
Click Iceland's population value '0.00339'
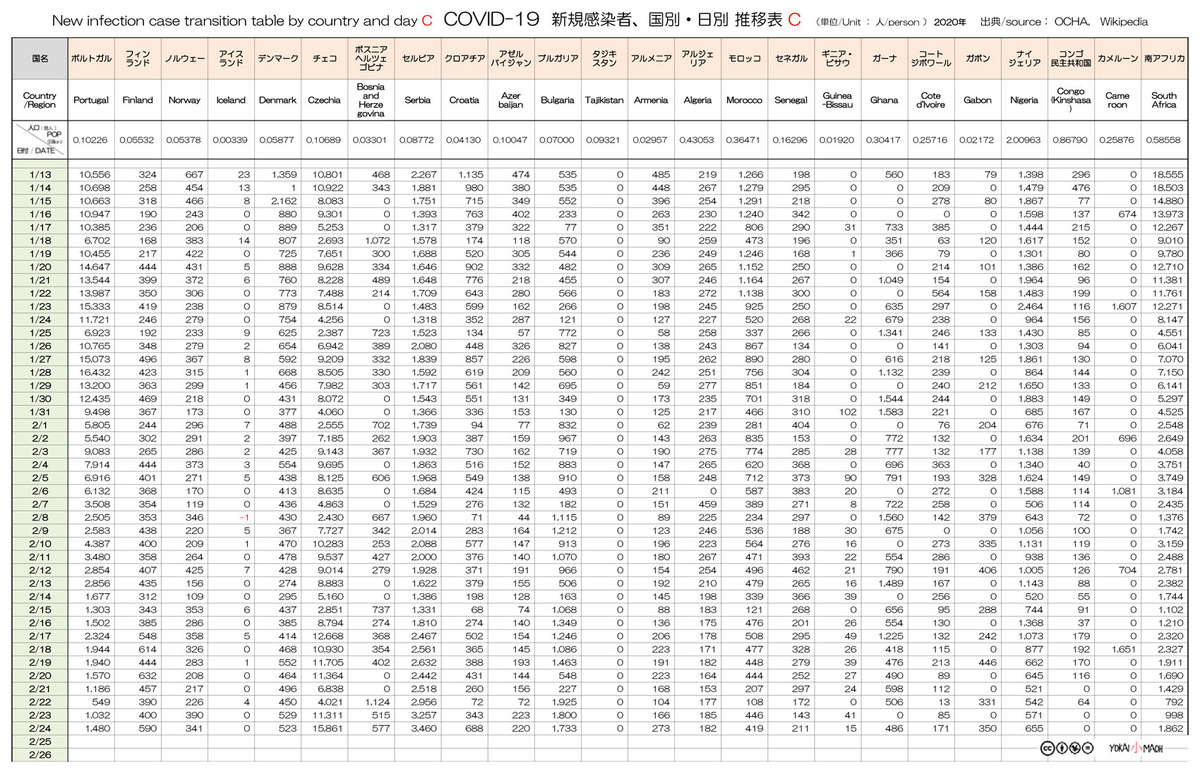pyautogui.click(x=231, y=141)
